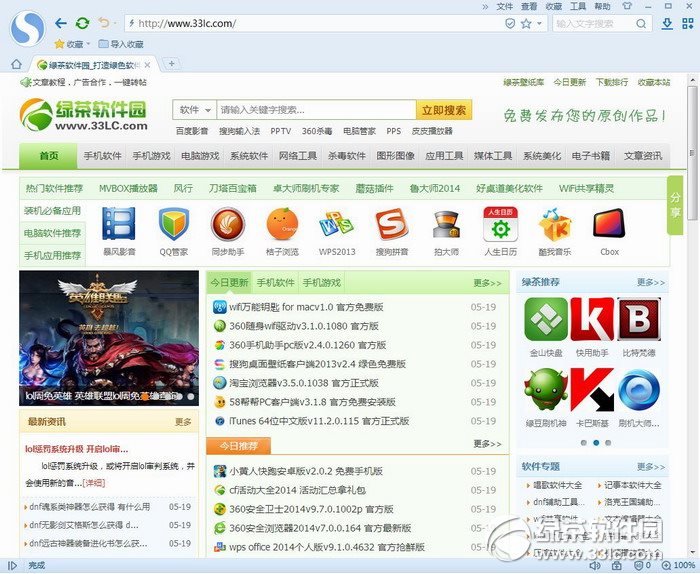Switch to 手机软件 navigation tab
The height and width of the screenshot is (574, 700).
(x=102, y=156)
